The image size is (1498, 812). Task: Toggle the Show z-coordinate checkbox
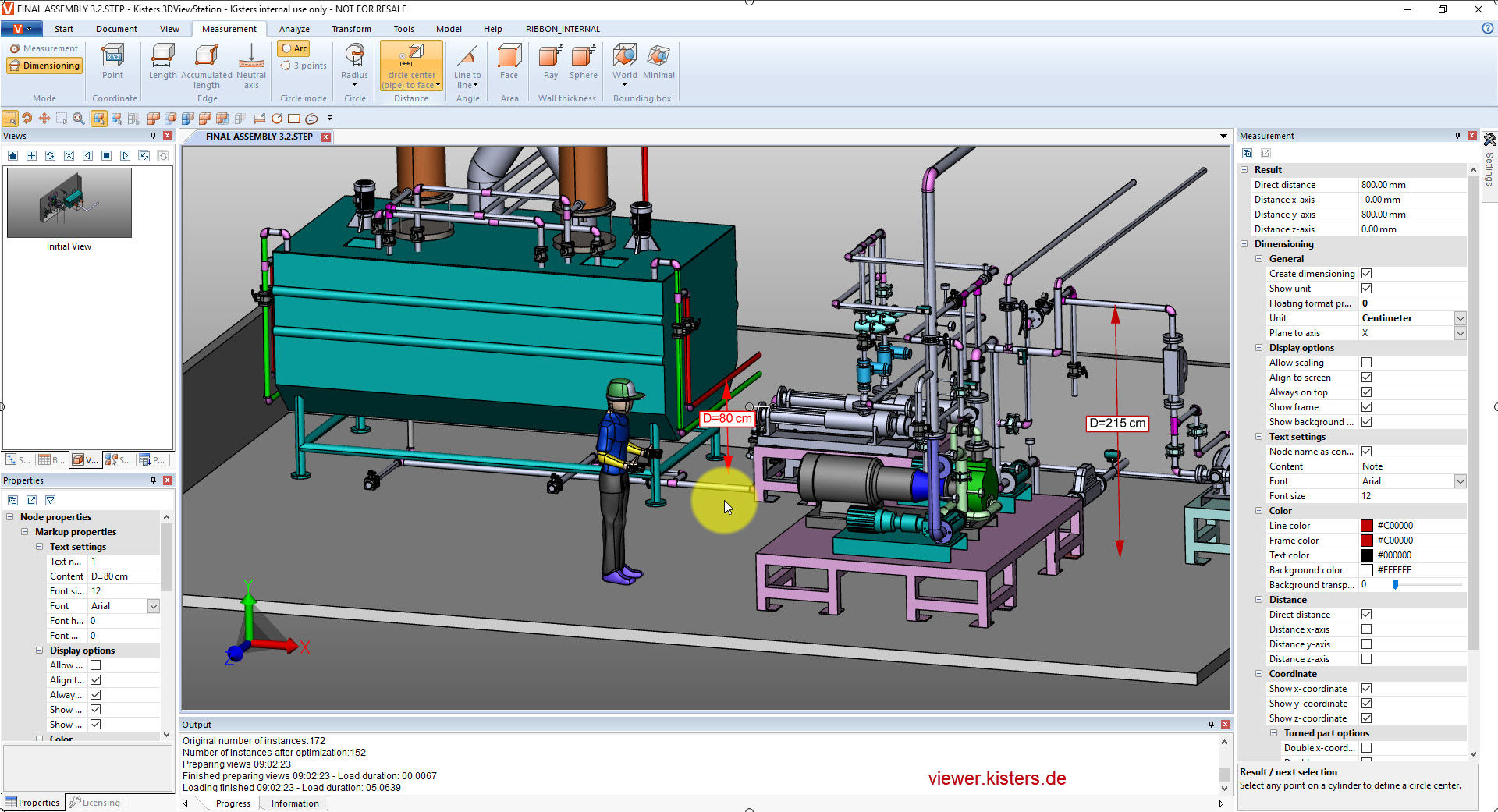(1367, 718)
